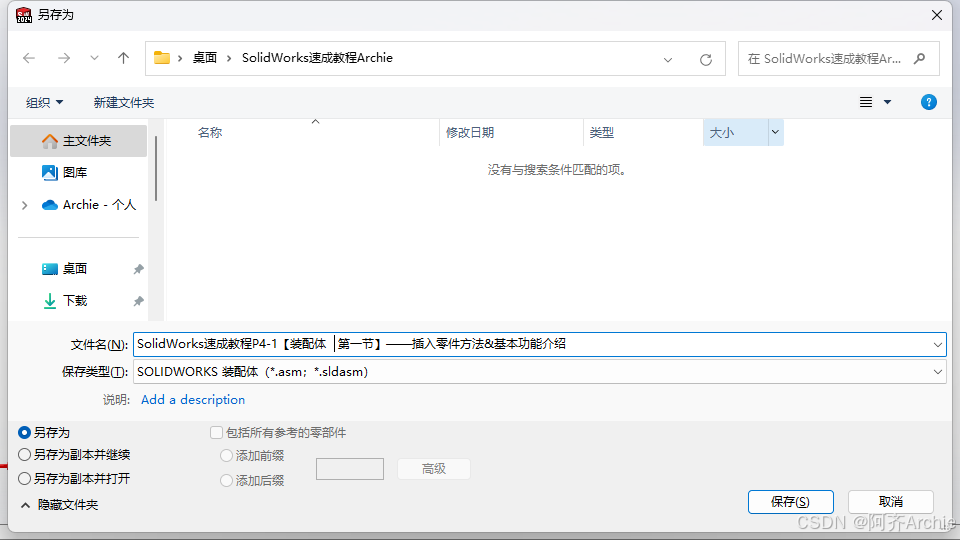Click the folder search box
Viewport: 960px width, 540px height.
pyautogui.click(x=838, y=59)
